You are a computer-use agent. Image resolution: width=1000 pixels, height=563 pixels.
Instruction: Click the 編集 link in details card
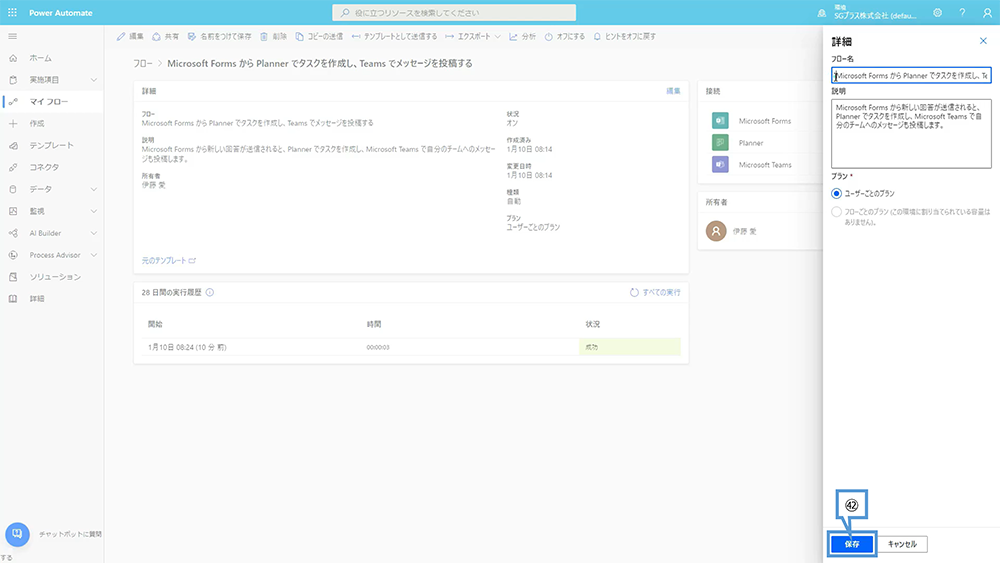673,91
